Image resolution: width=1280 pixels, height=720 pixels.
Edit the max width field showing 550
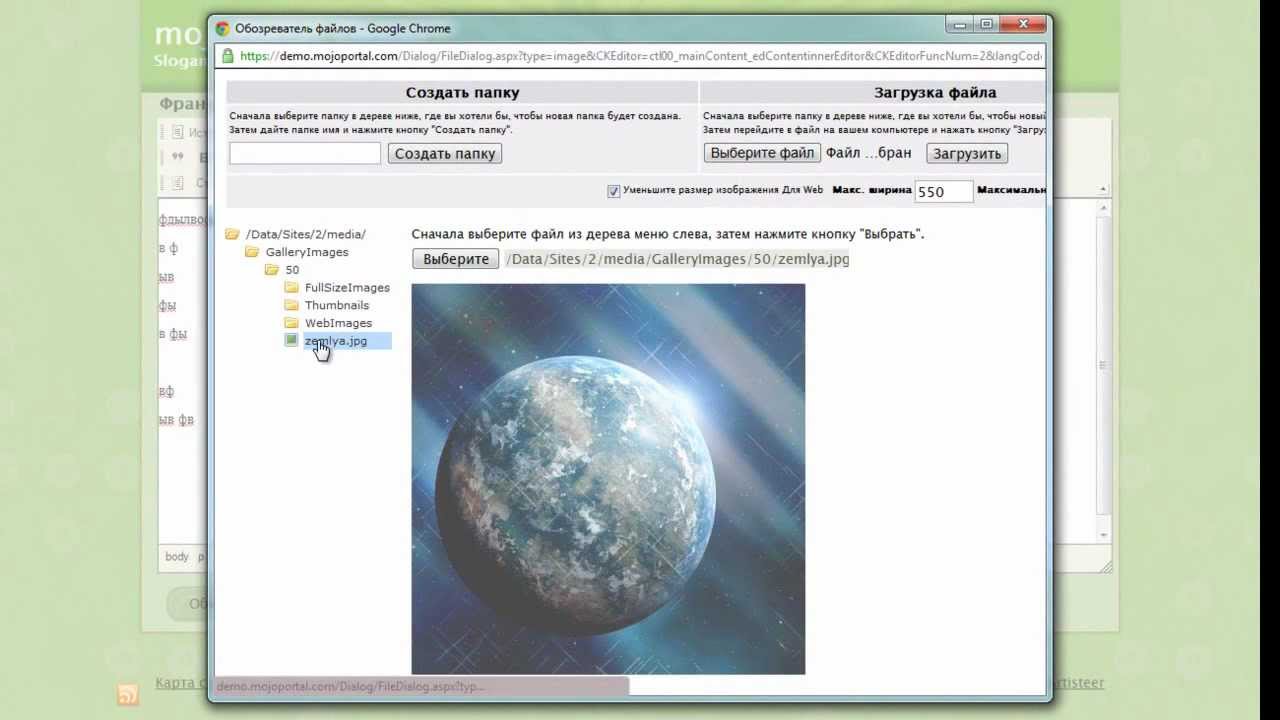tap(944, 191)
